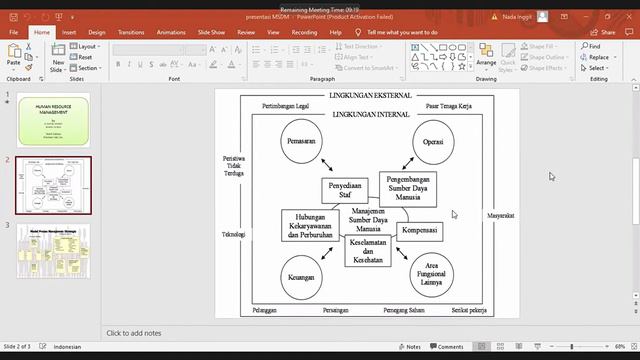Click the Bullets list icon

256,50
